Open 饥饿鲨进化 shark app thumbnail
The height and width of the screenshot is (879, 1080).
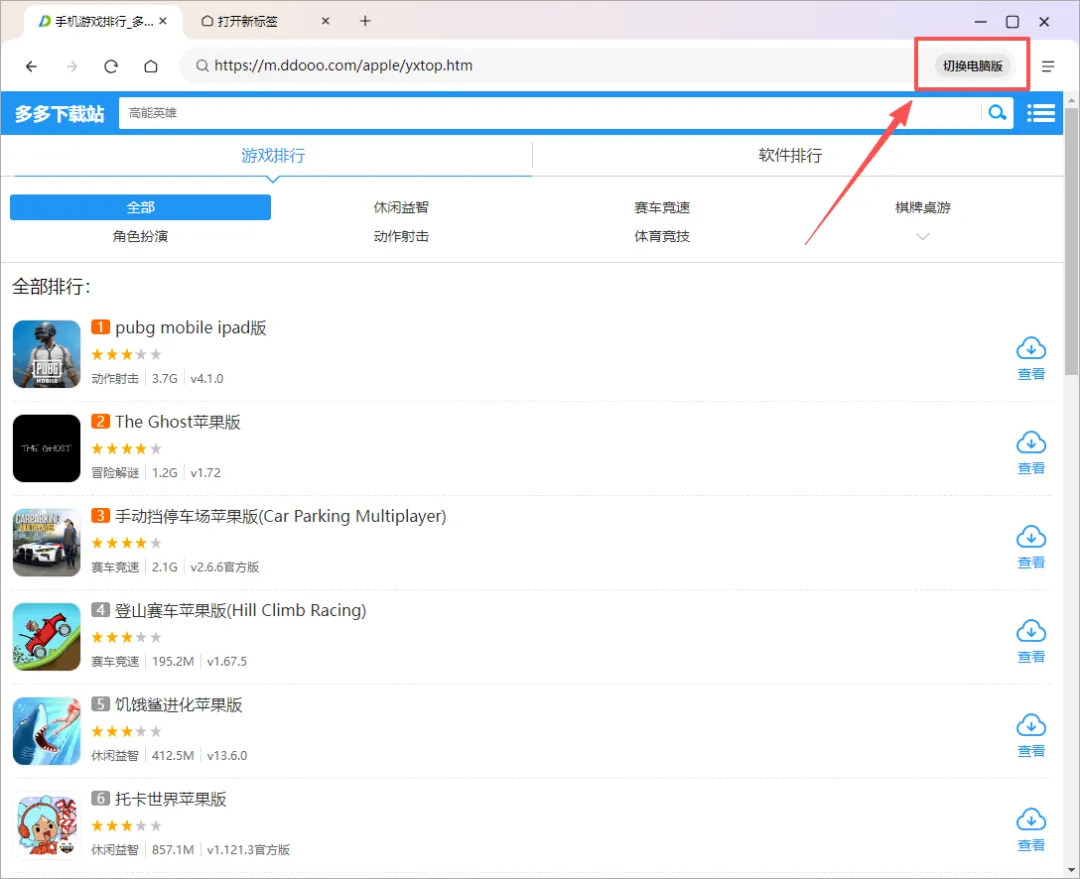pyautogui.click(x=47, y=731)
